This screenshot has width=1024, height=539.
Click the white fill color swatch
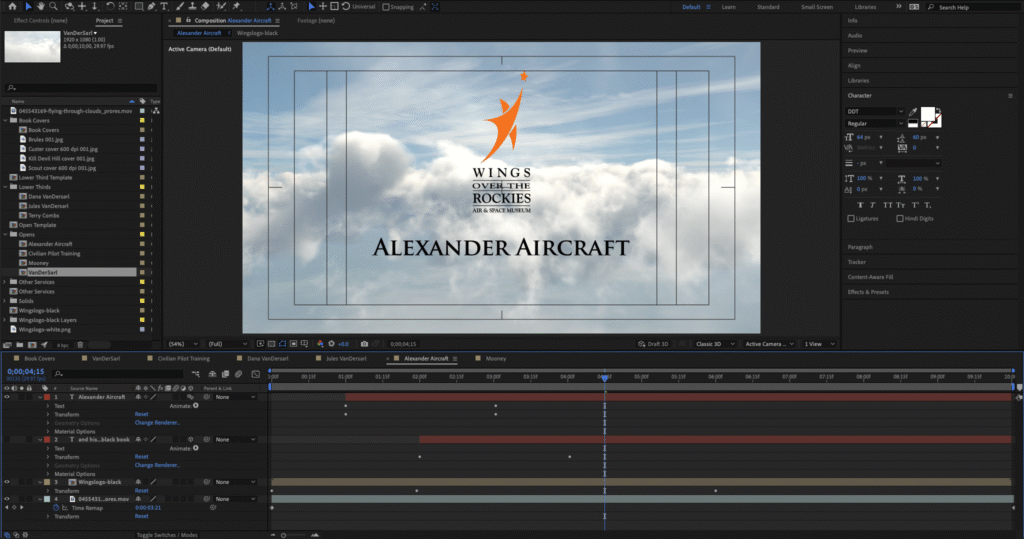(927, 114)
